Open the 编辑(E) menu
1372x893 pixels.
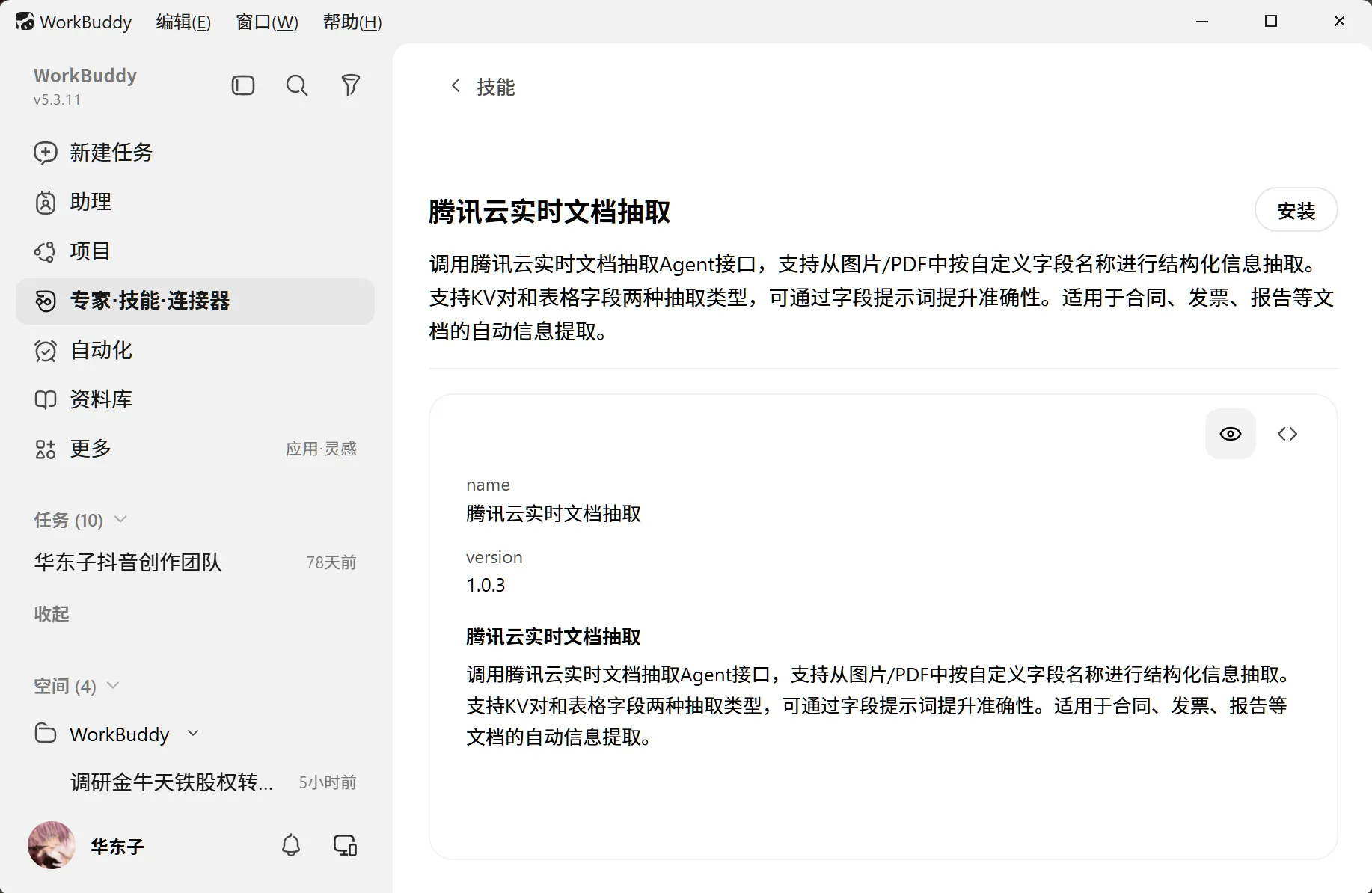point(183,22)
